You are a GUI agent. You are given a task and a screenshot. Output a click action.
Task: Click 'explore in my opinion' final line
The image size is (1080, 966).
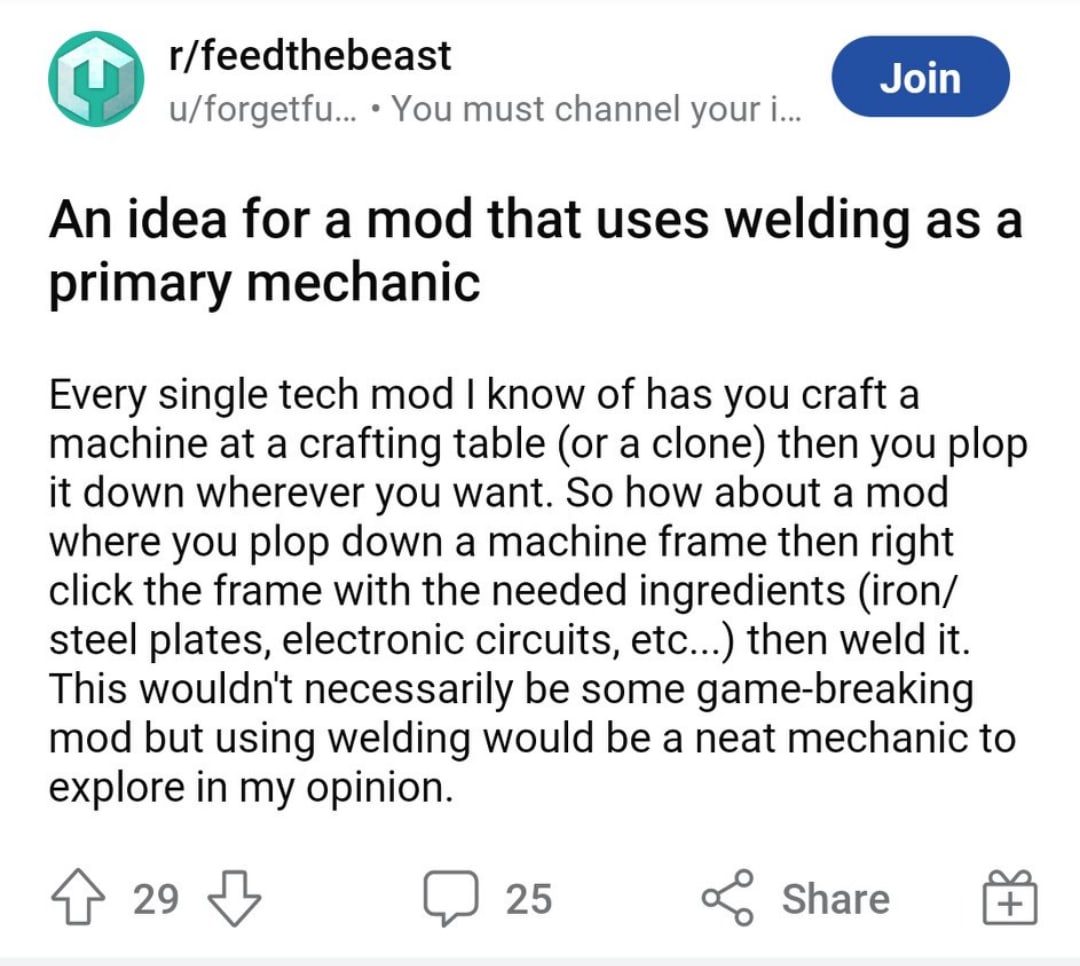pos(251,787)
